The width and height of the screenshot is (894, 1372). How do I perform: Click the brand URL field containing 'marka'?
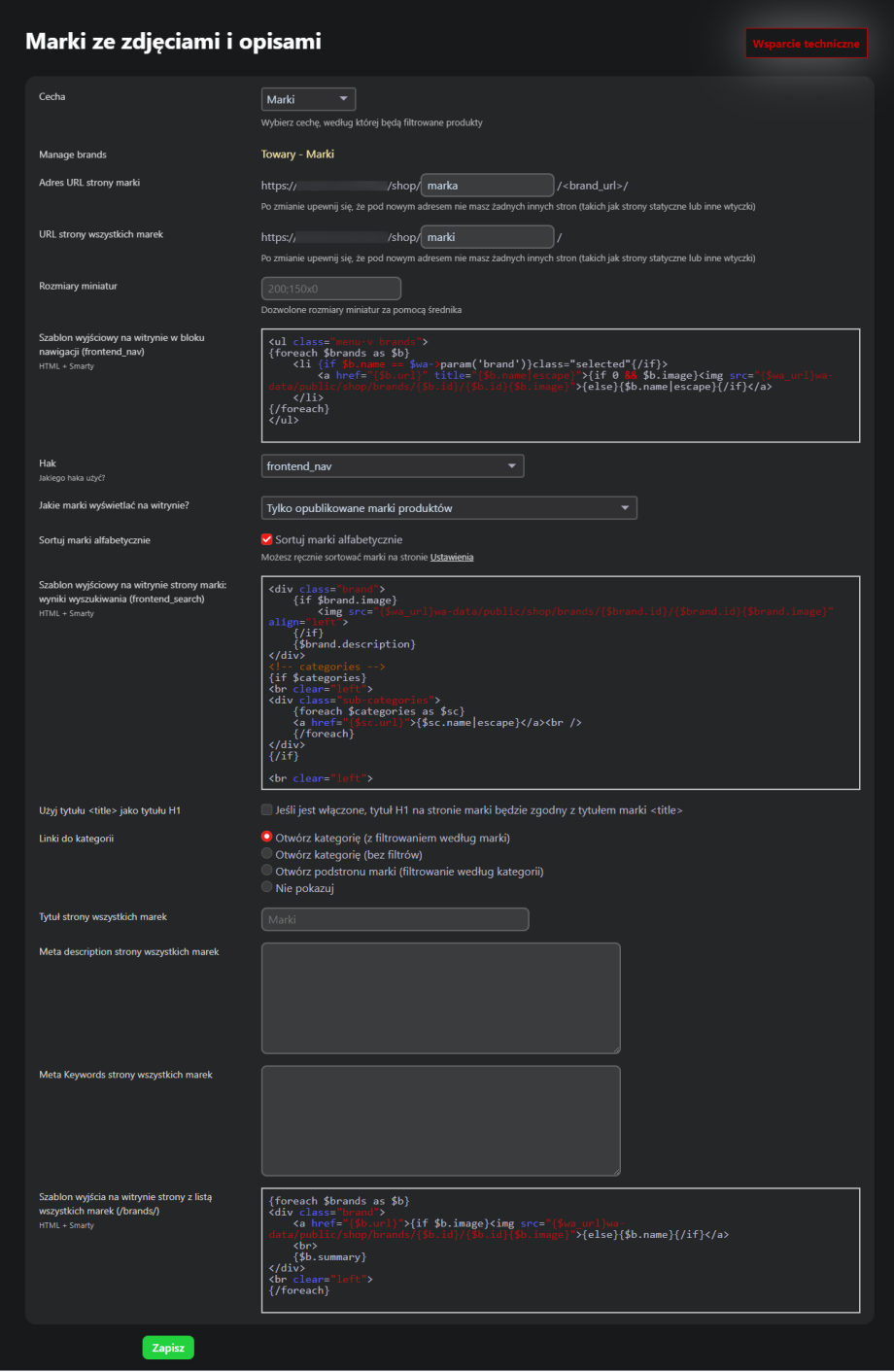click(487, 186)
